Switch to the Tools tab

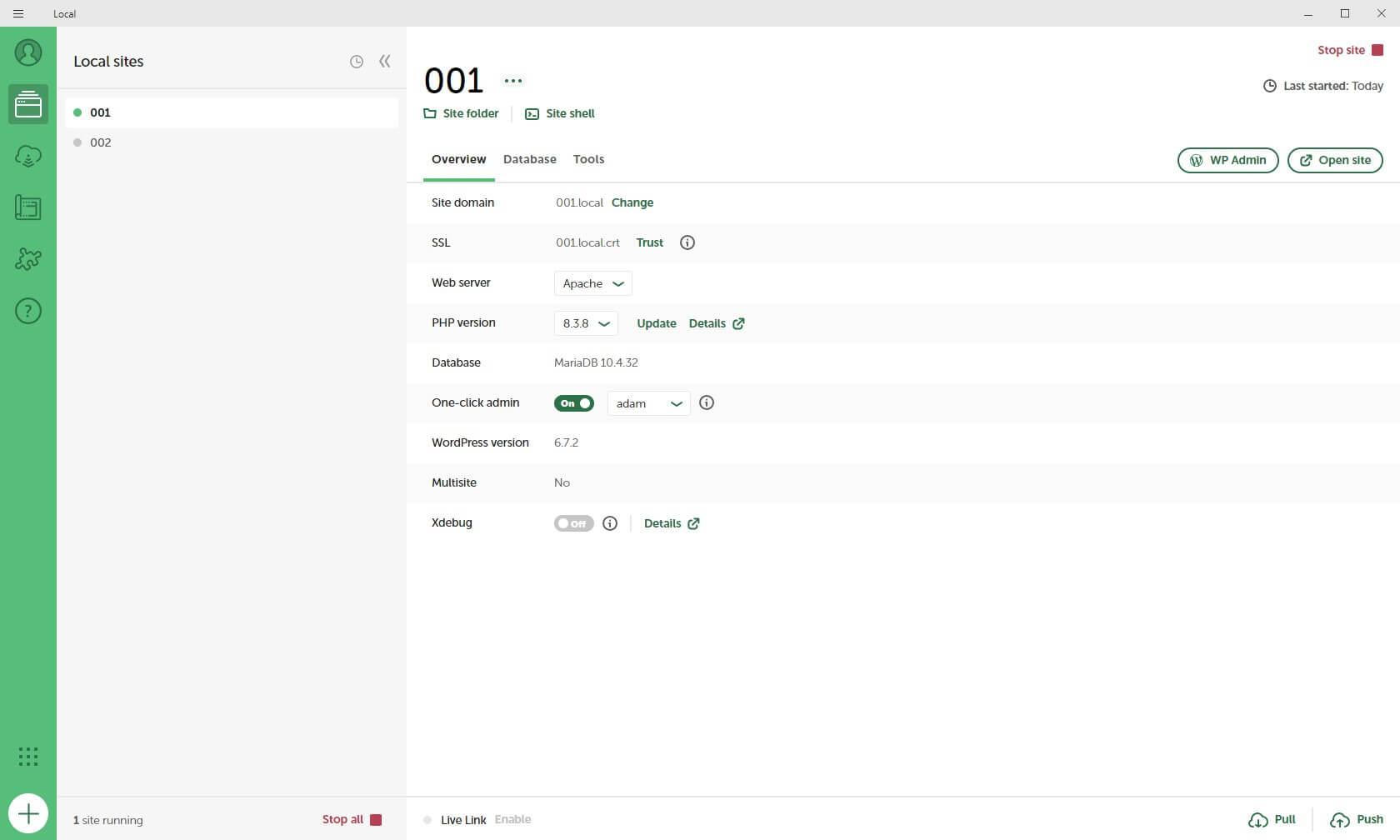pyautogui.click(x=588, y=159)
